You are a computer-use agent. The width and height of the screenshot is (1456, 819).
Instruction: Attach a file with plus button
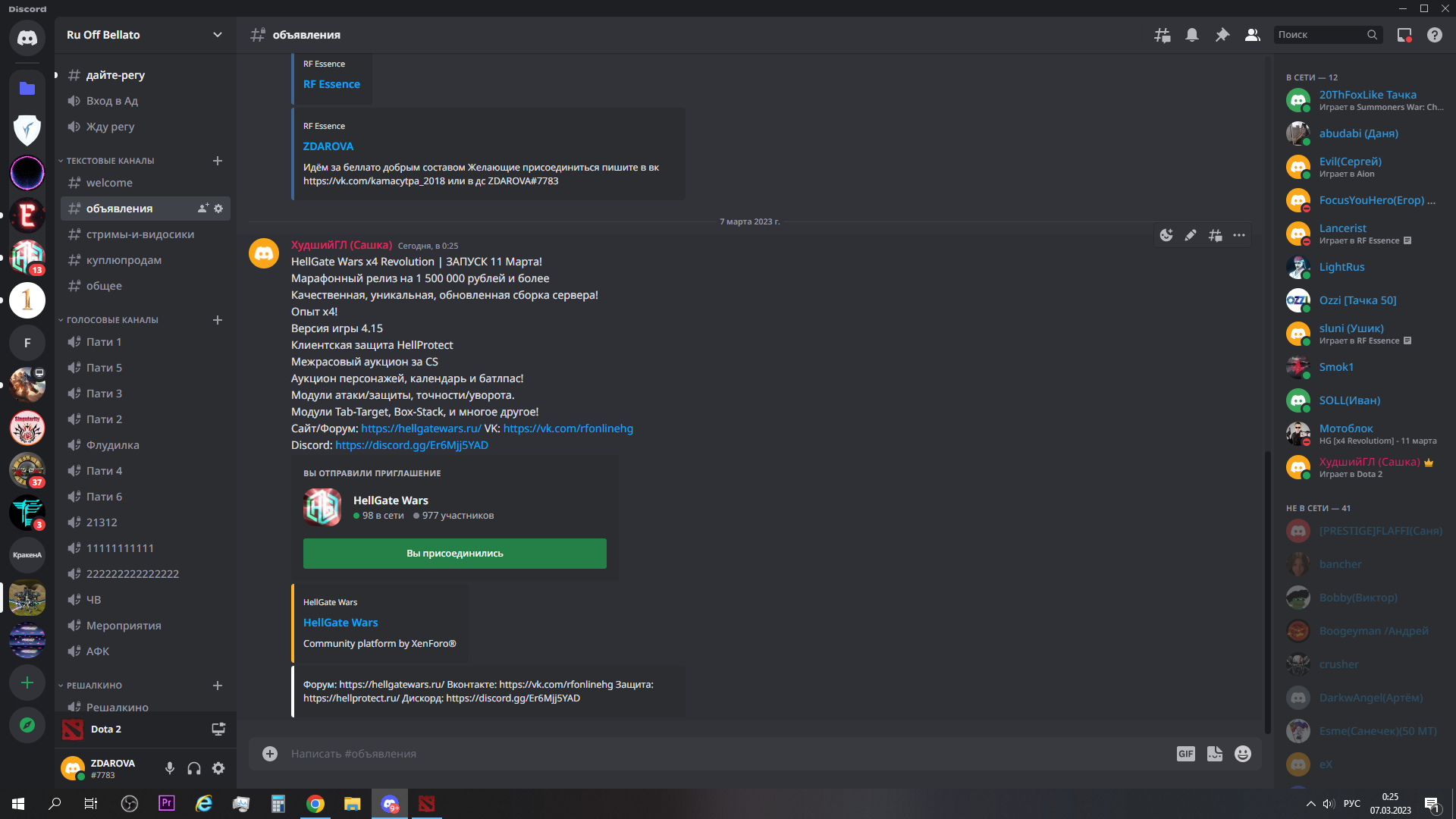[x=270, y=754]
